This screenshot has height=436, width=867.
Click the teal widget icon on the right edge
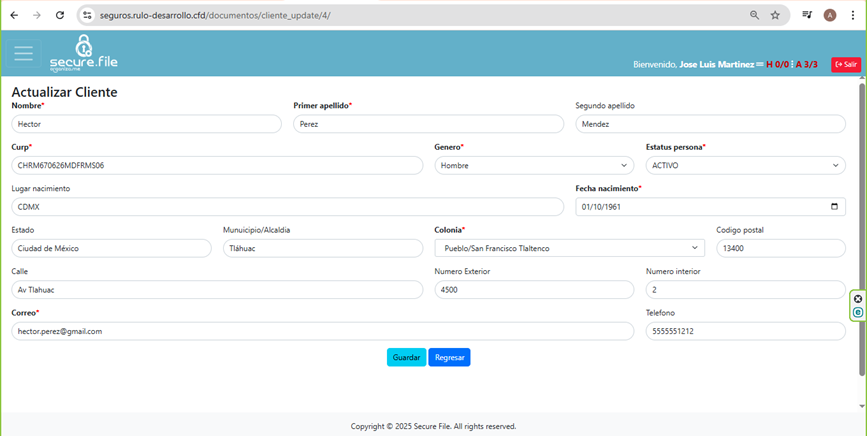858,313
